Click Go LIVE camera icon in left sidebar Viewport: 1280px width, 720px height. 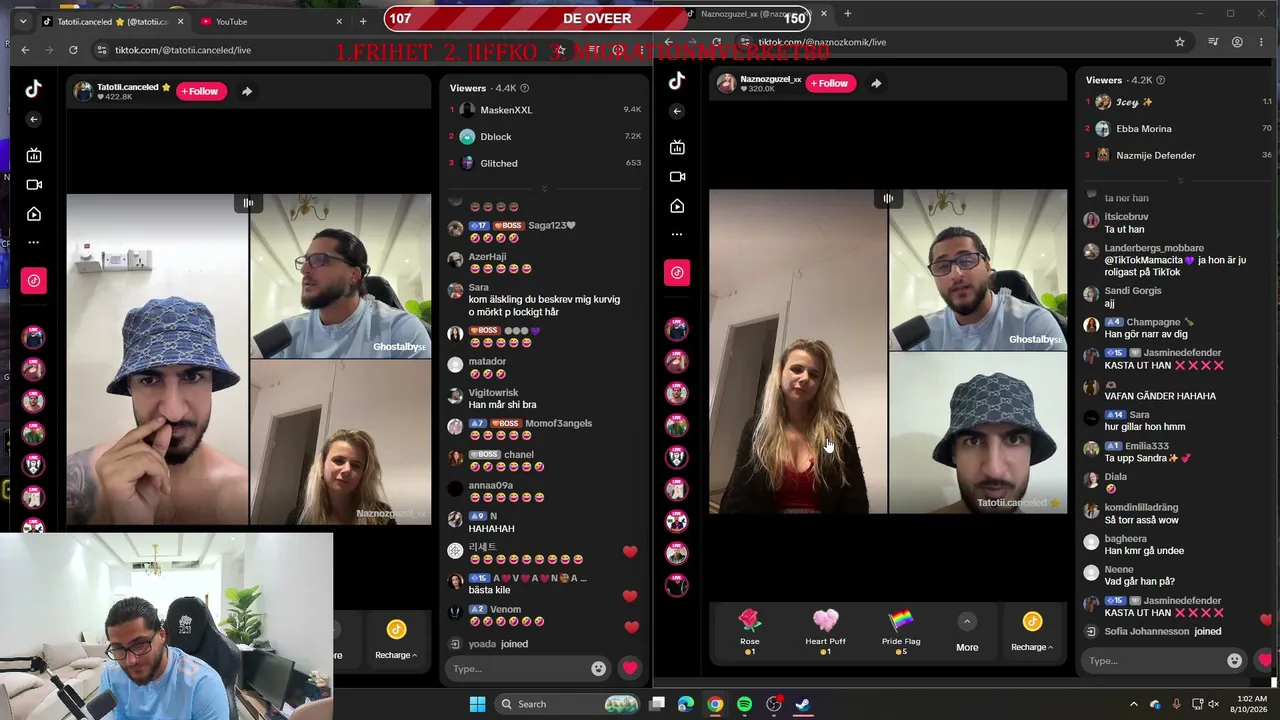tap(34, 185)
